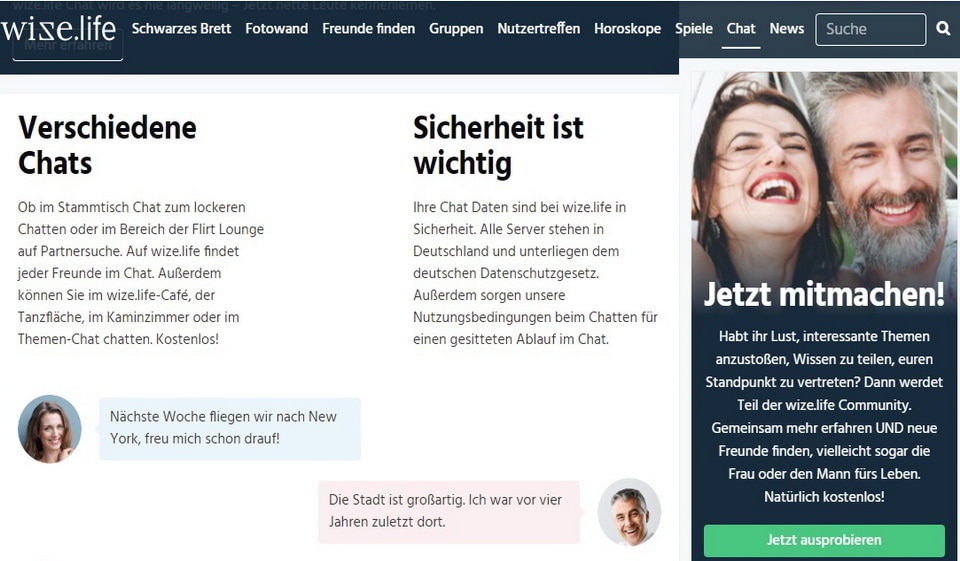Click the gray-haired man's chat avatar
The height and width of the screenshot is (561, 960).
(629, 512)
